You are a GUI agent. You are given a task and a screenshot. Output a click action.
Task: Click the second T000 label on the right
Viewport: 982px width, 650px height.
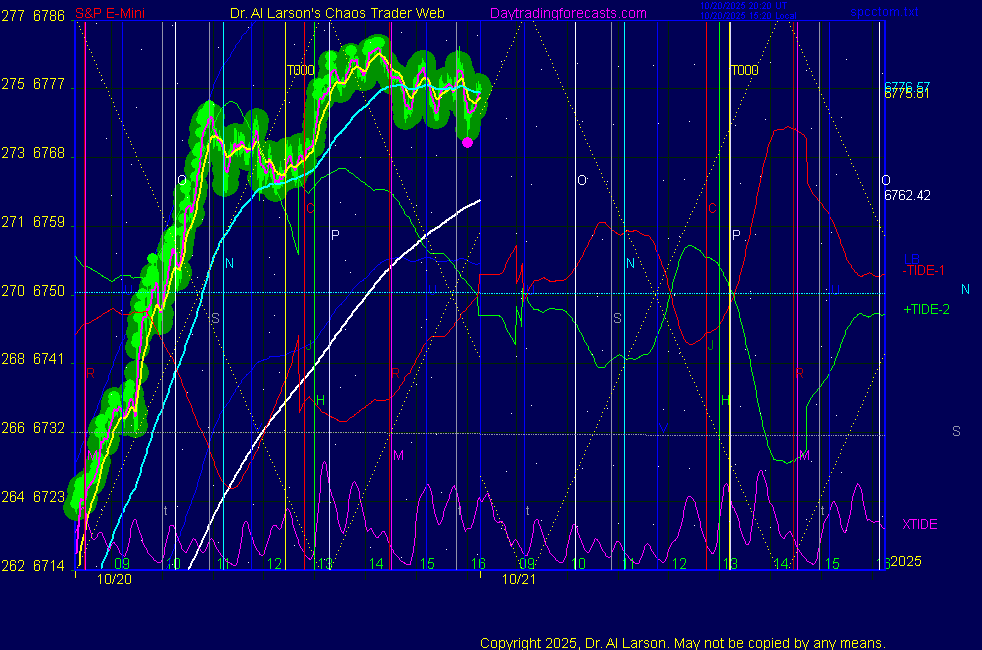[744, 71]
